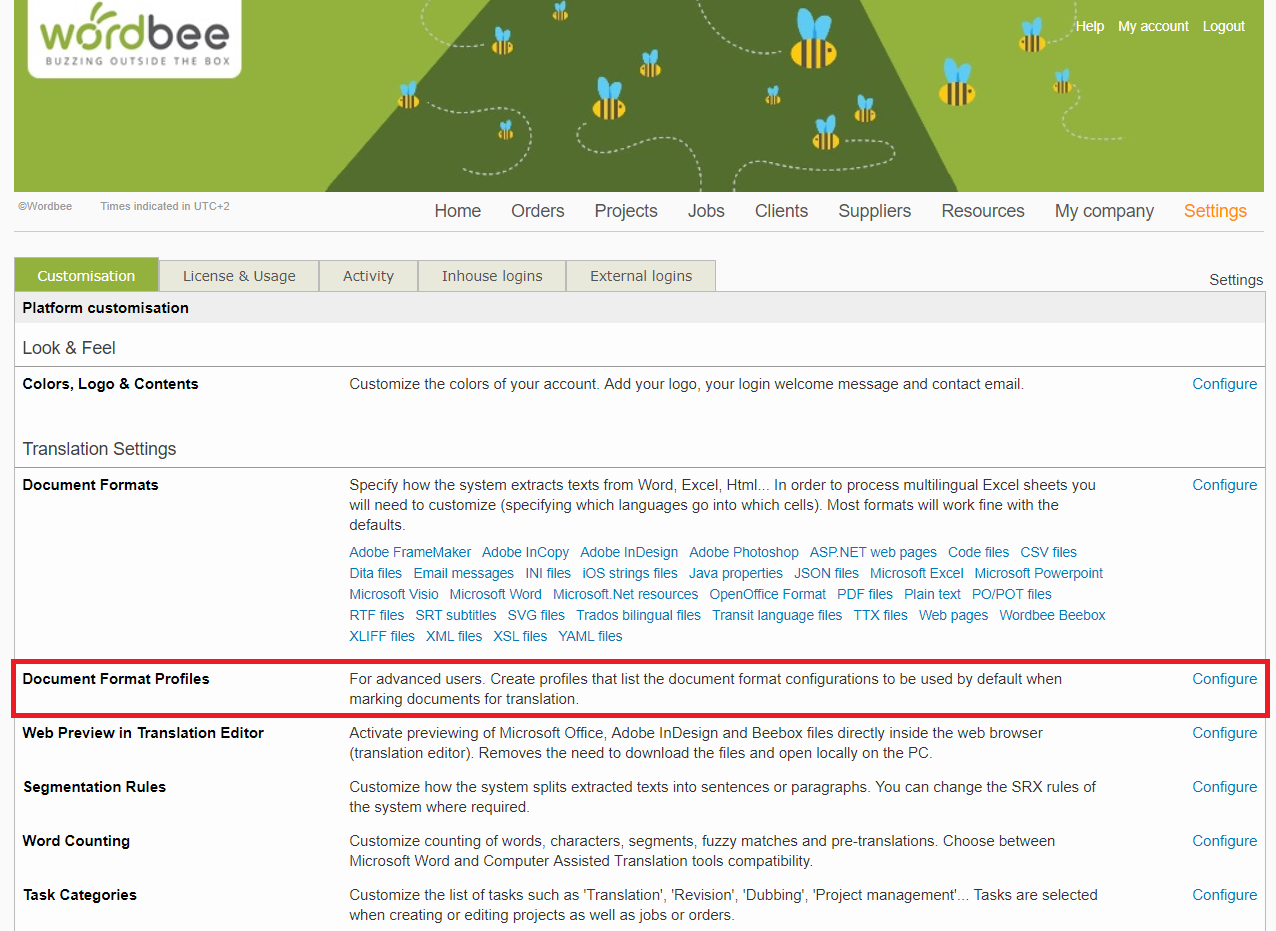
Task: Select the Activity tab
Action: [368, 276]
